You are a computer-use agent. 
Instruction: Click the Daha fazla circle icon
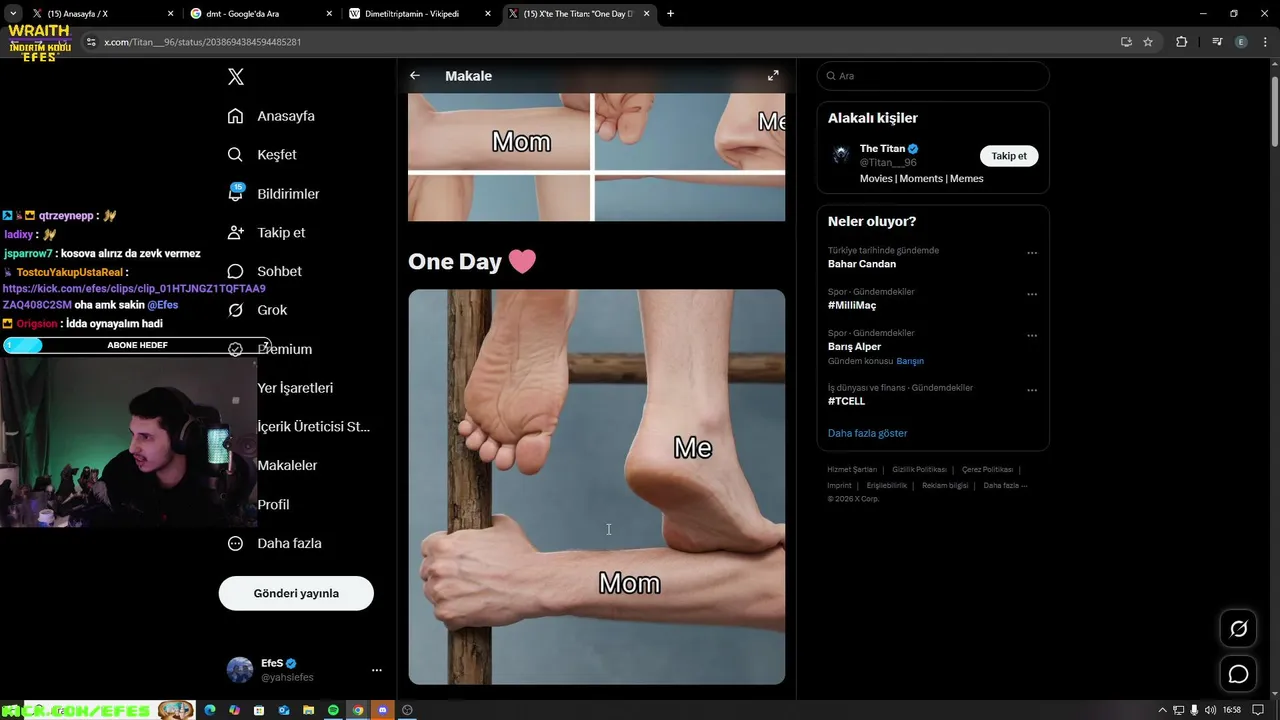(x=236, y=543)
